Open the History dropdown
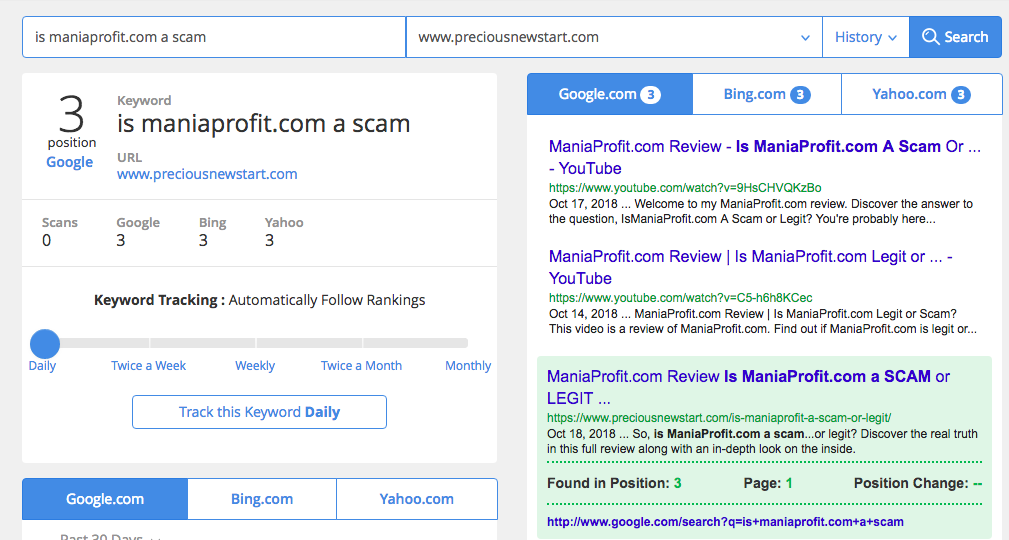This screenshot has height=540, width=1009. click(x=866, y=37)
